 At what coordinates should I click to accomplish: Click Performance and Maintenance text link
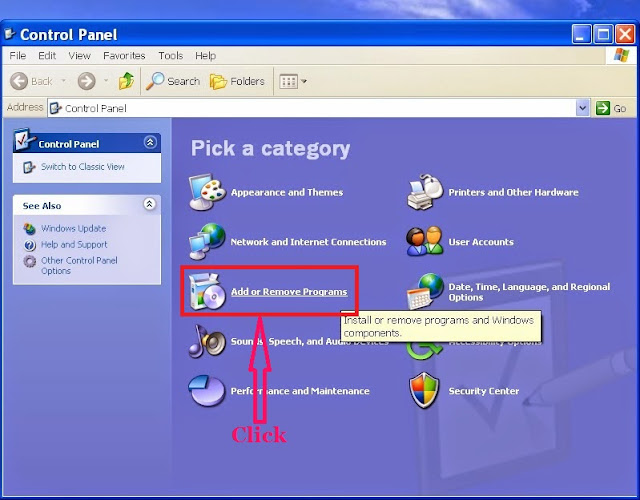click(x=300, y=391)
